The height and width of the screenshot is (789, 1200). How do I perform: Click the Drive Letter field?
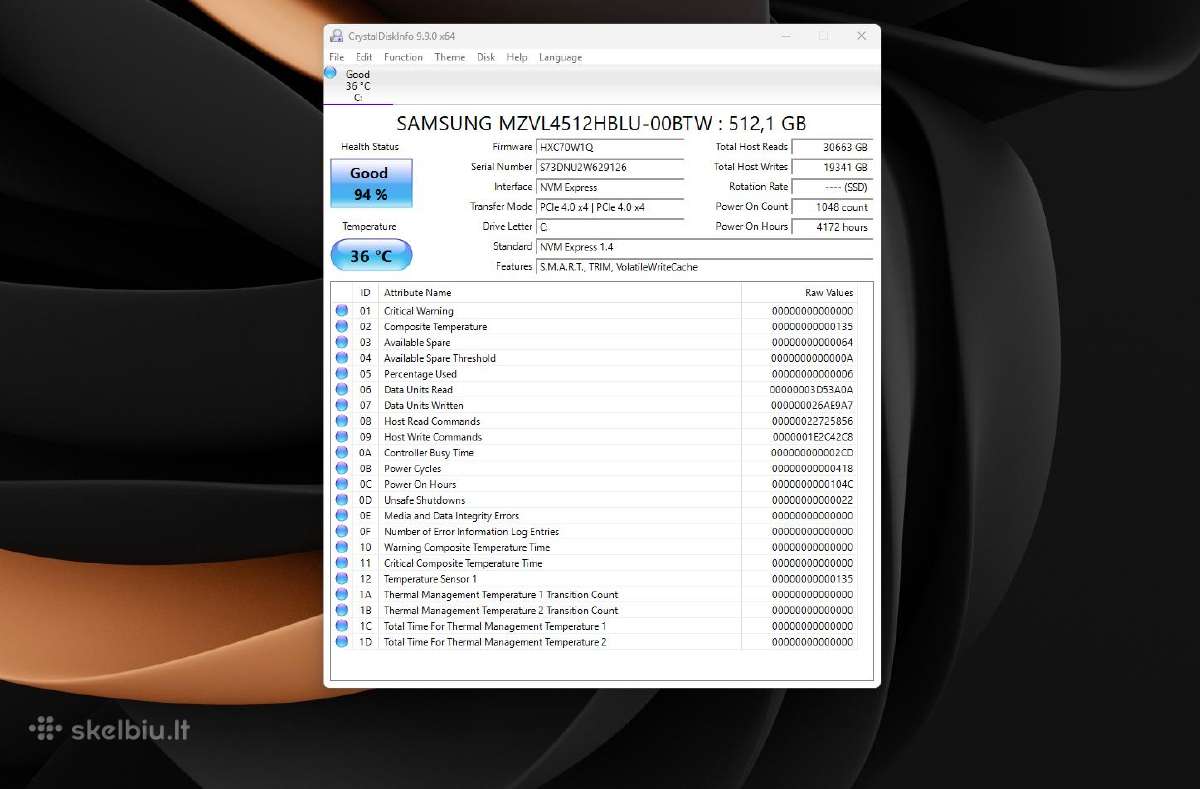point(610,227)
